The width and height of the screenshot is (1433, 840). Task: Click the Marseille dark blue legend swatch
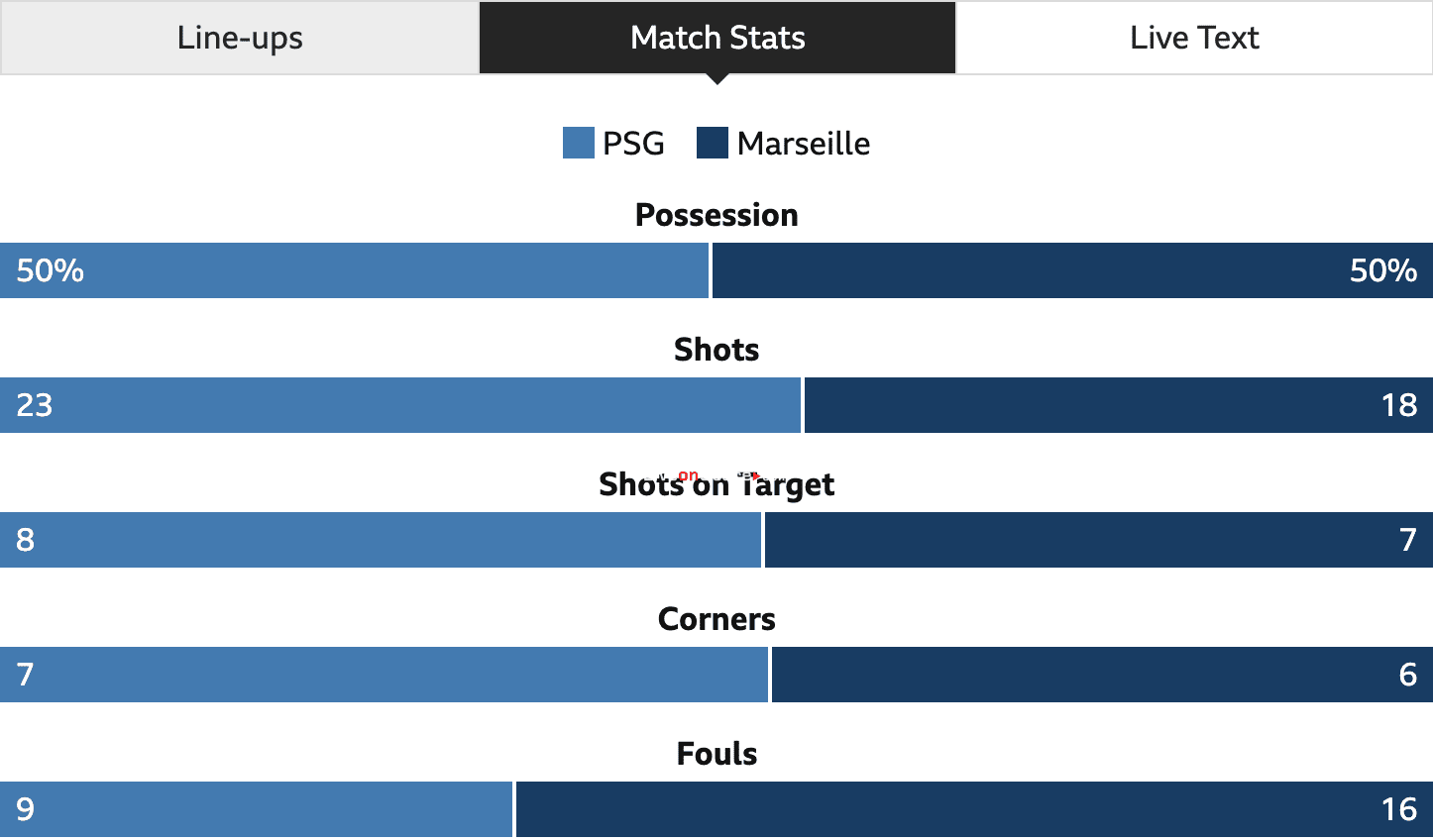pyautogui.click(x=713, y=143)
